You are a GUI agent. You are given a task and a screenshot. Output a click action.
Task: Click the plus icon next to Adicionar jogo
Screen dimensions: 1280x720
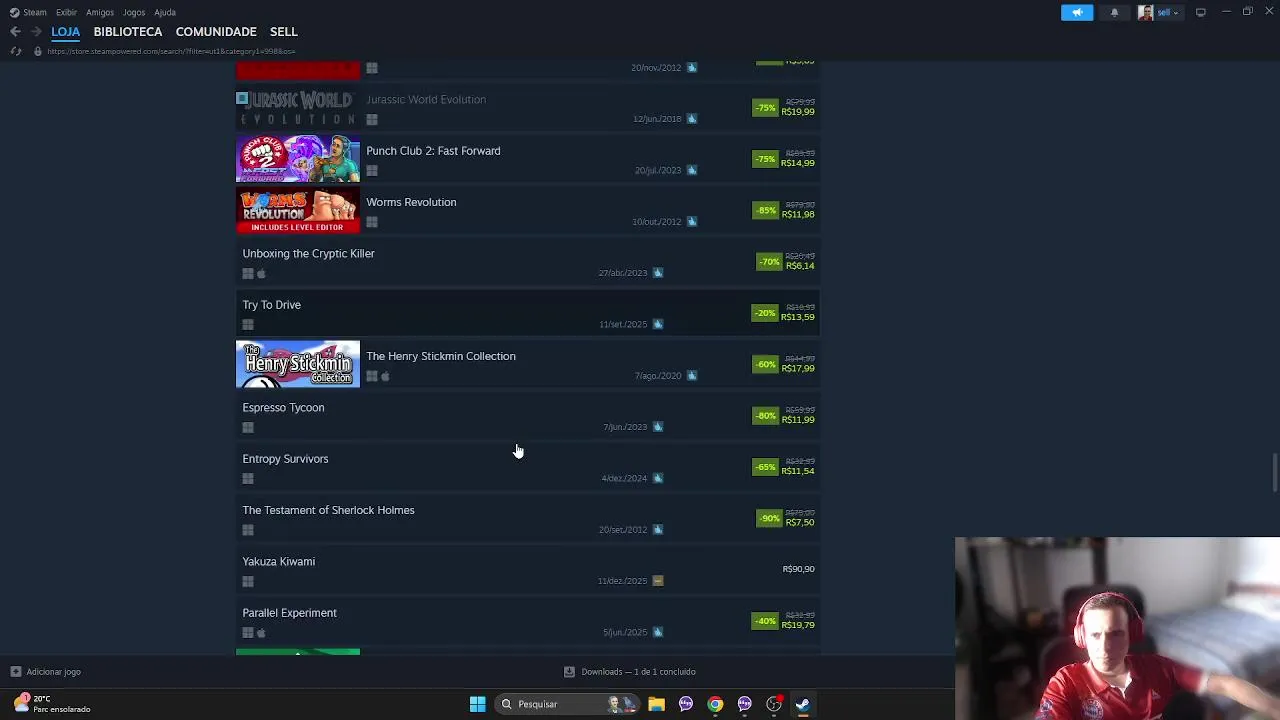pos(15,672)
